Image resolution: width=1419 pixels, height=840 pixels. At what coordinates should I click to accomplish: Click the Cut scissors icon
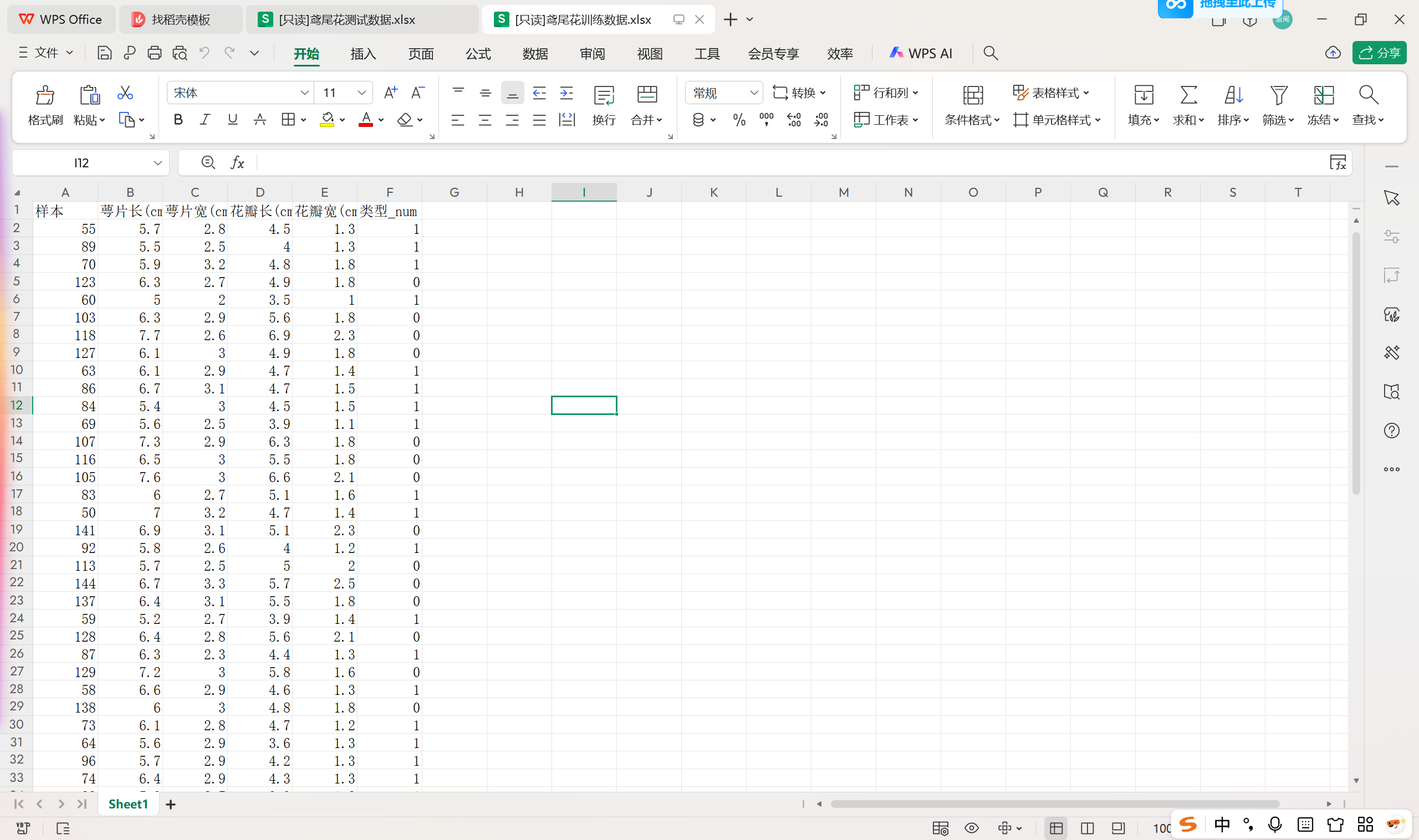pos(125,93)
